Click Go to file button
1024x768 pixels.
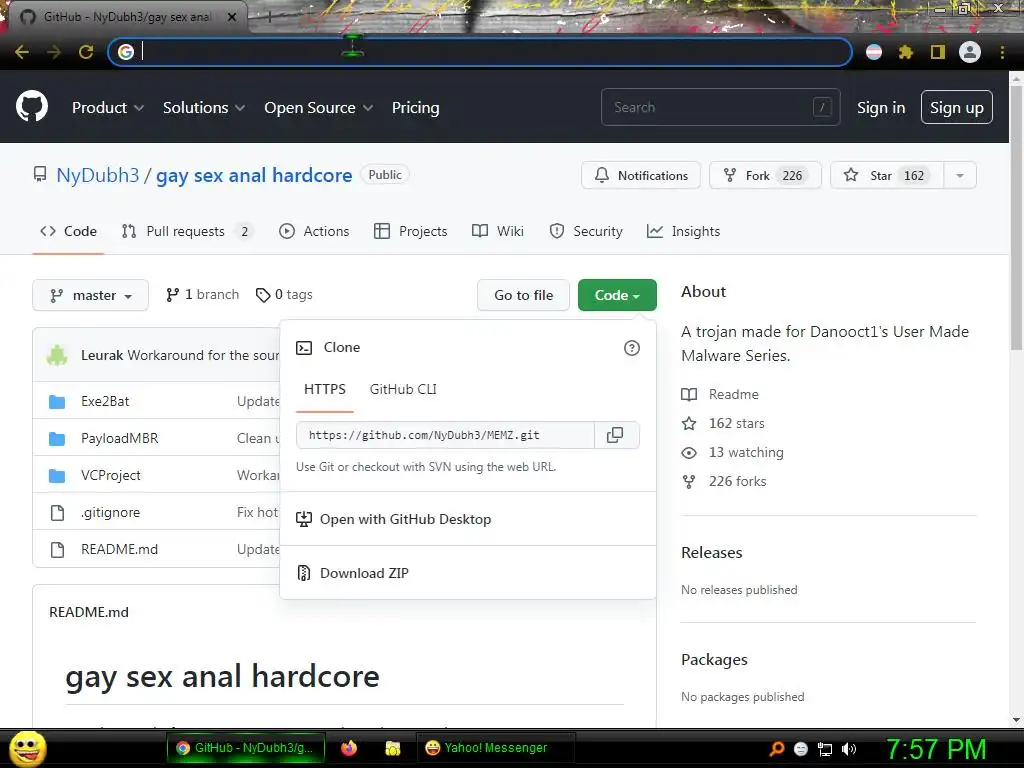pyautogui.click(x=523, y=295)
